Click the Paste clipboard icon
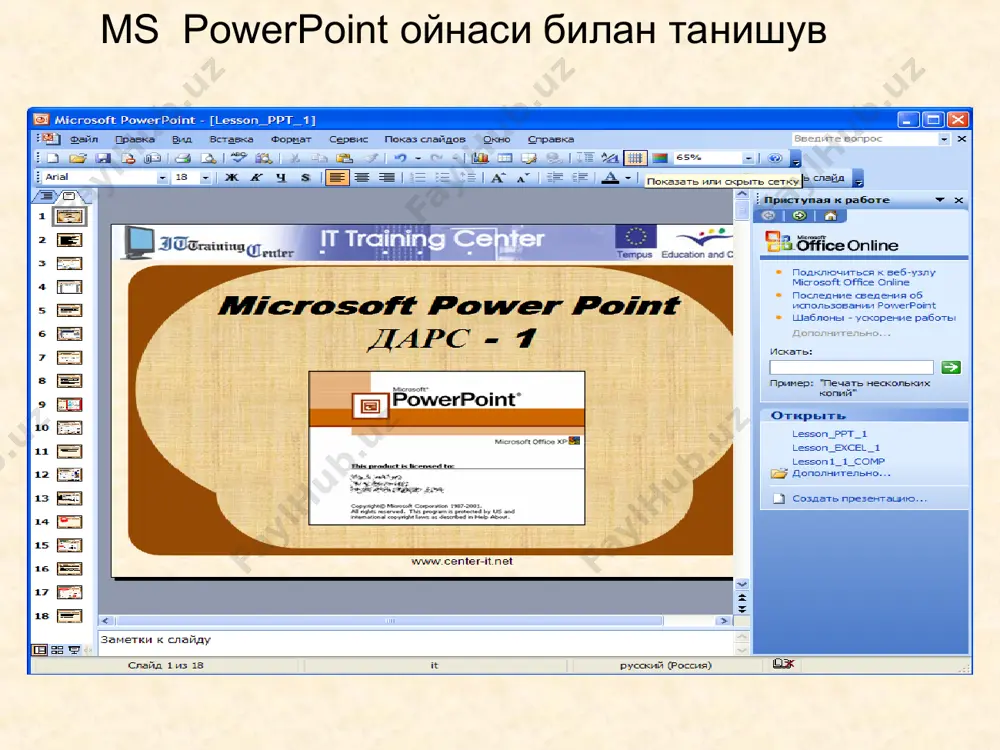This screenshot has width=1000, height=750. (344, 158)
